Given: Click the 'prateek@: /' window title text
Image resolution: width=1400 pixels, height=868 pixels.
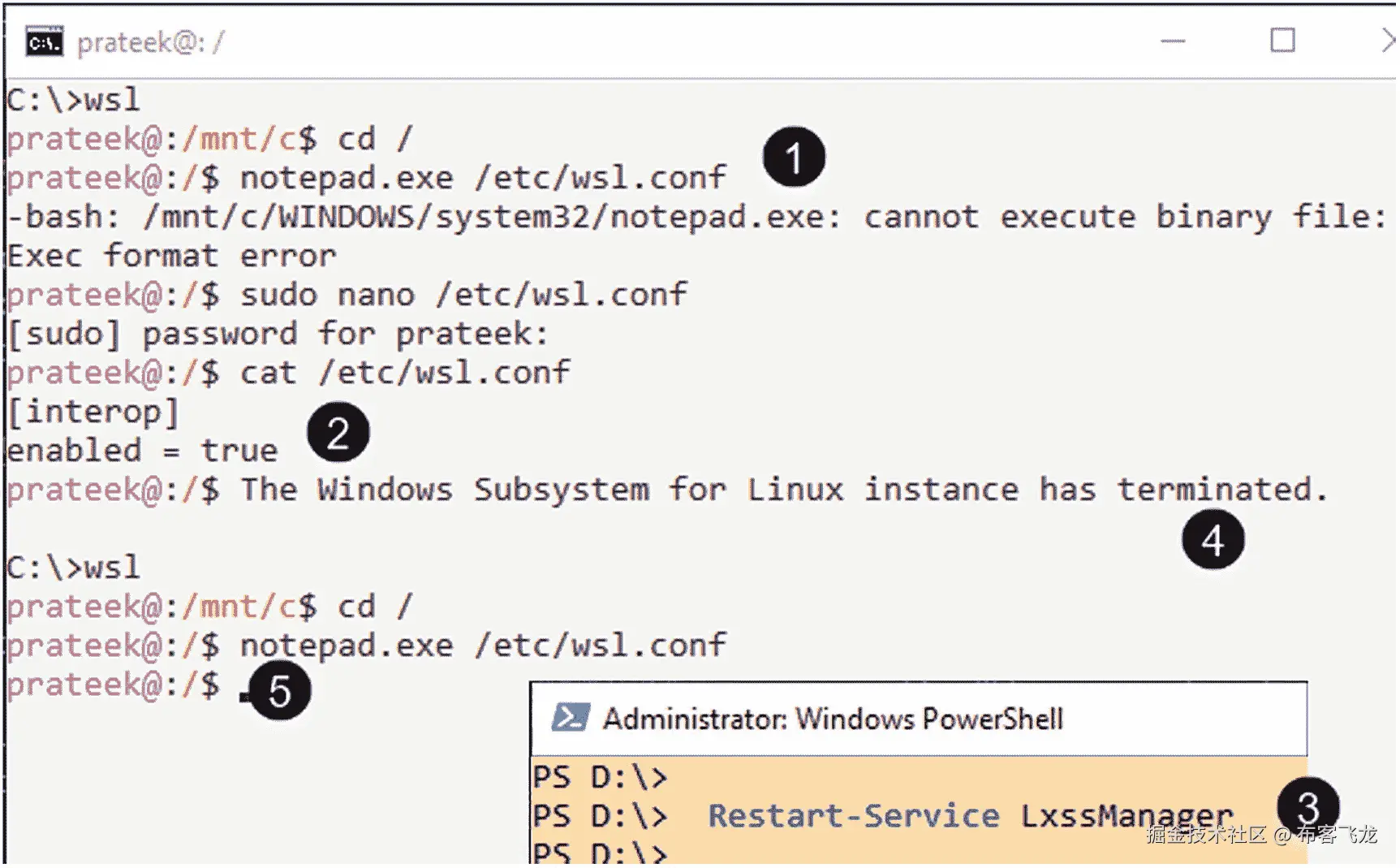Looking at the screenshot, I should [150, 42].
